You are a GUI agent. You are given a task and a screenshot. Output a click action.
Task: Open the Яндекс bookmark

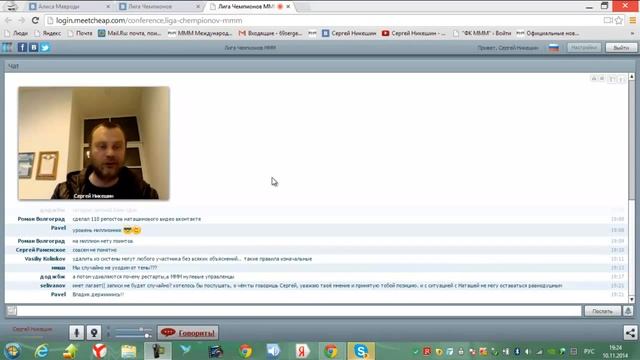pyautogui.click(x=47, y=33)
